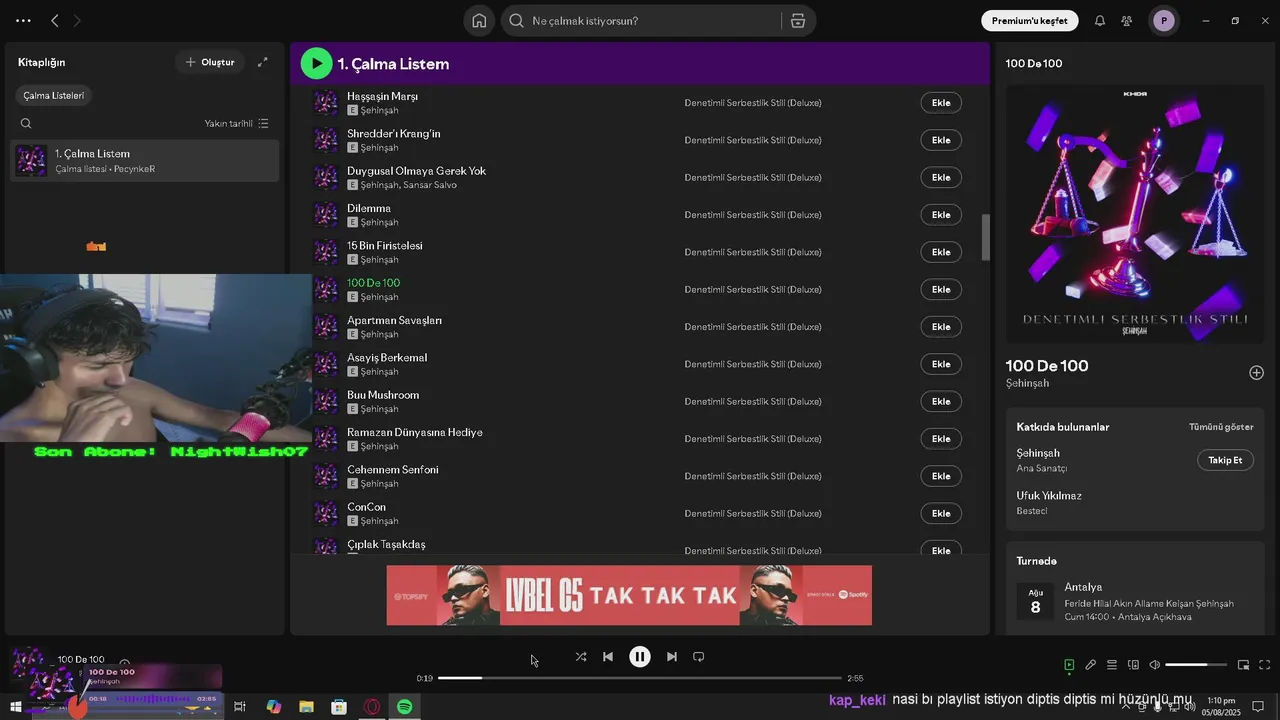Navigate forward with the right arrow

pyautogui.click(x=78, y=21)
